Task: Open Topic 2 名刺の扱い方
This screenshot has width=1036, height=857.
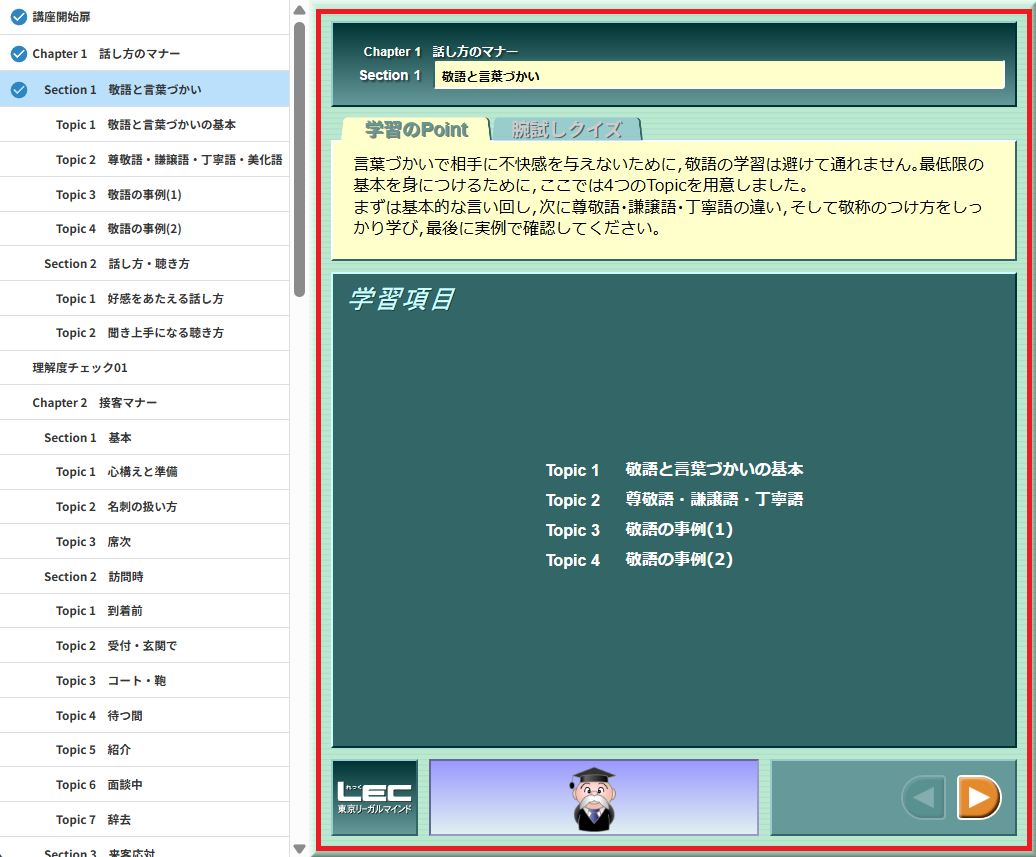Action: [145, 507]
